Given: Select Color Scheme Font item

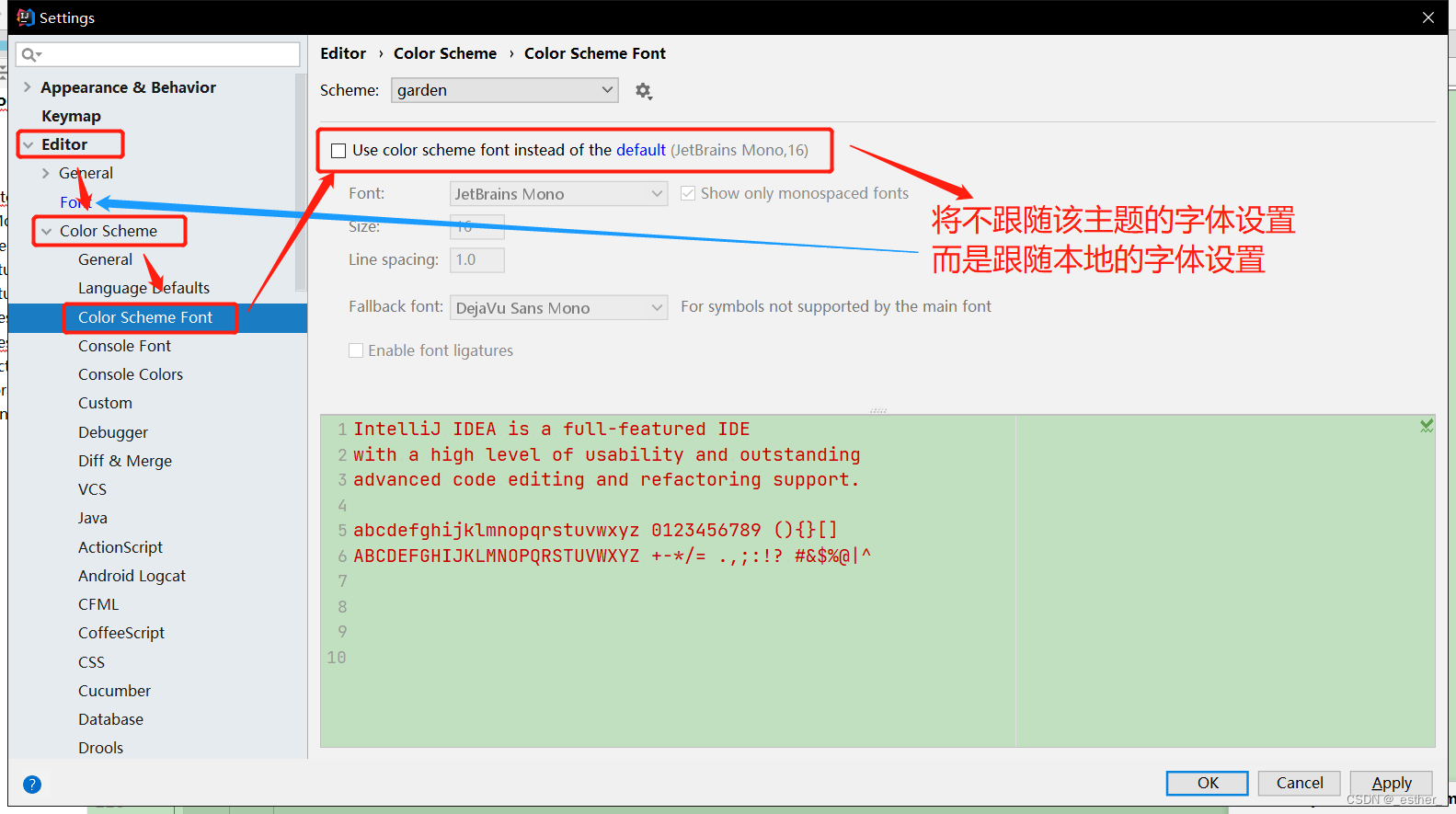Looking at the screenshot, I should click(145, 317).
